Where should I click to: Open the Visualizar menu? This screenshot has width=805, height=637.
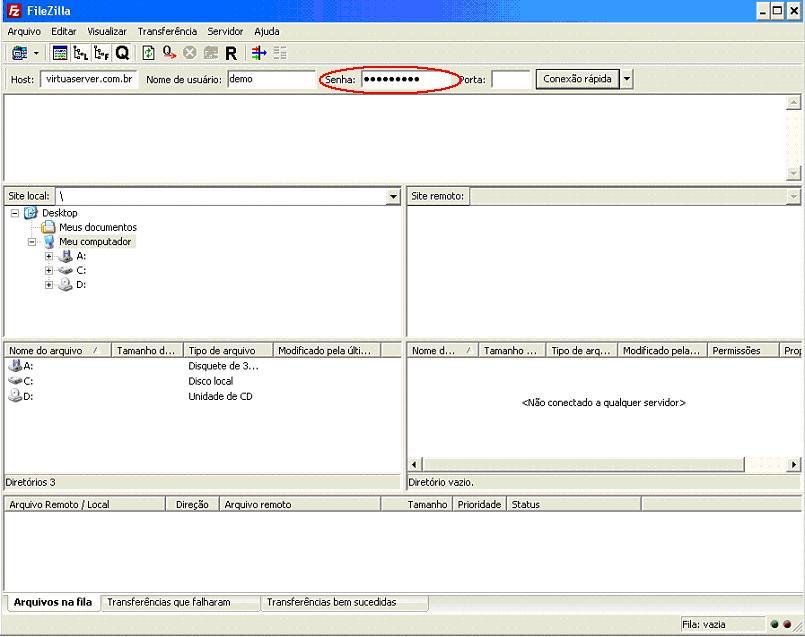[x=107, y=31]
